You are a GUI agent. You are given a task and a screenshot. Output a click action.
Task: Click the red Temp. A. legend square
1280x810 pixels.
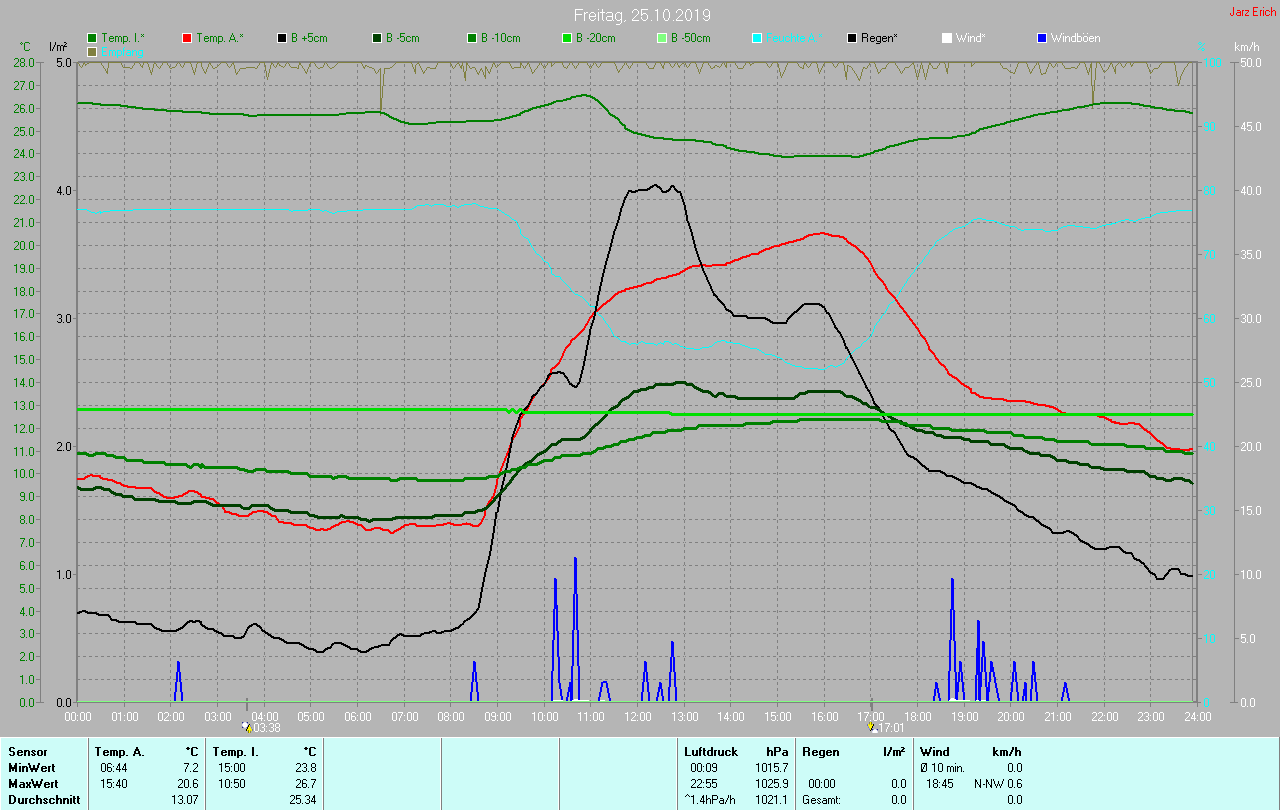(187, 38)
